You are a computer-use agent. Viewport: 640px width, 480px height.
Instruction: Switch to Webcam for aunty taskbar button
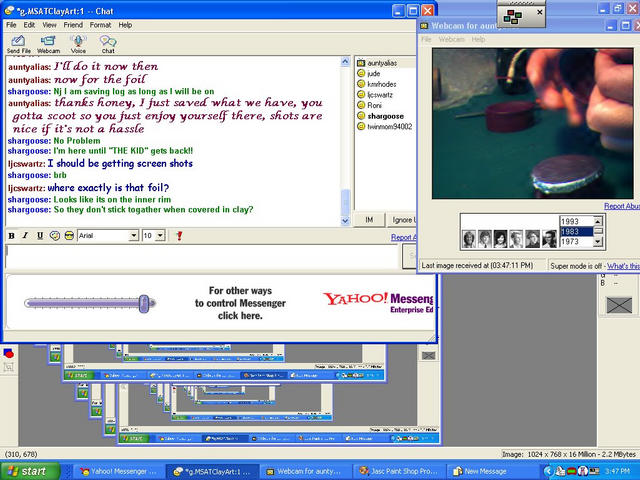tap(305, 471)
